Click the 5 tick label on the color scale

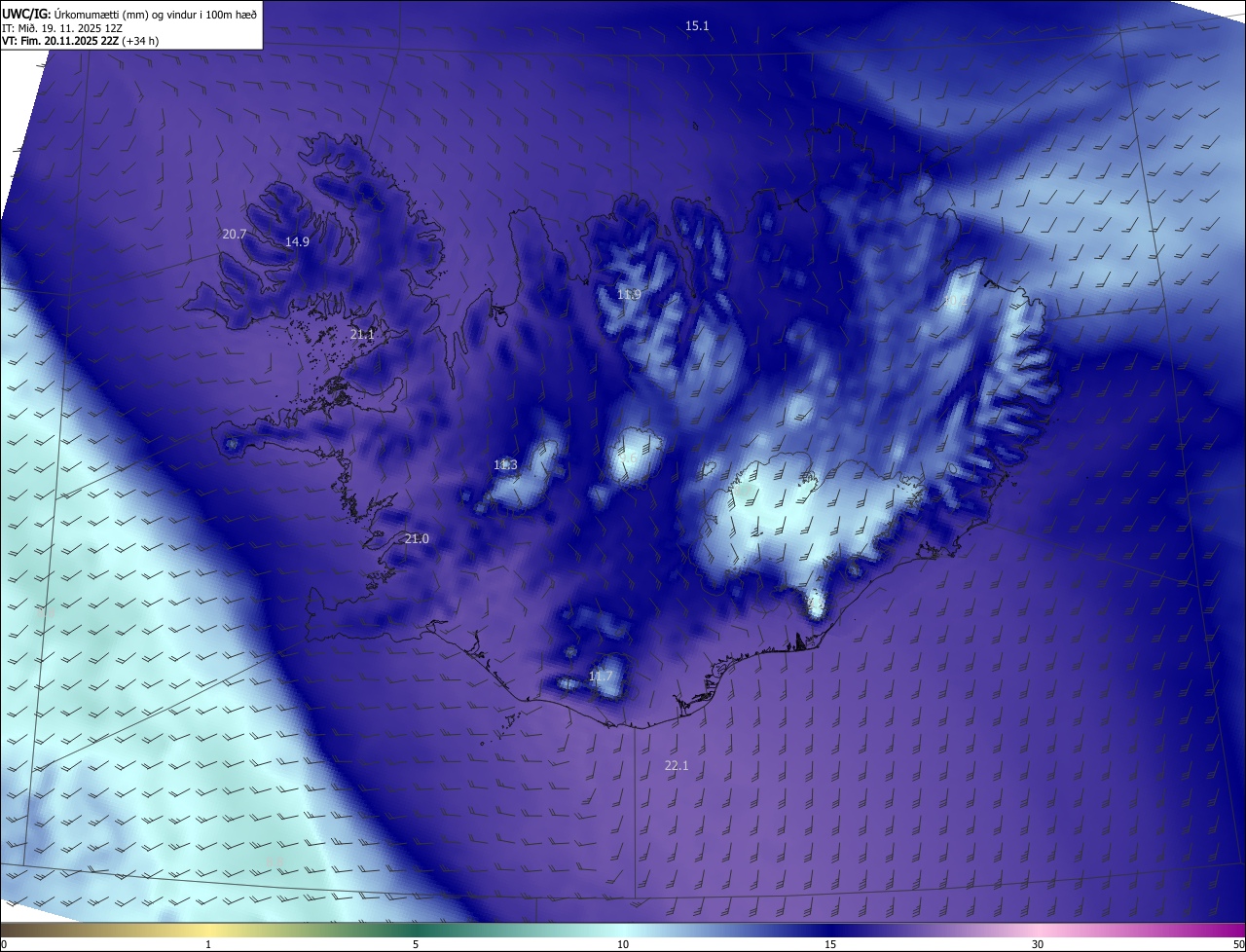pos(416,944)
